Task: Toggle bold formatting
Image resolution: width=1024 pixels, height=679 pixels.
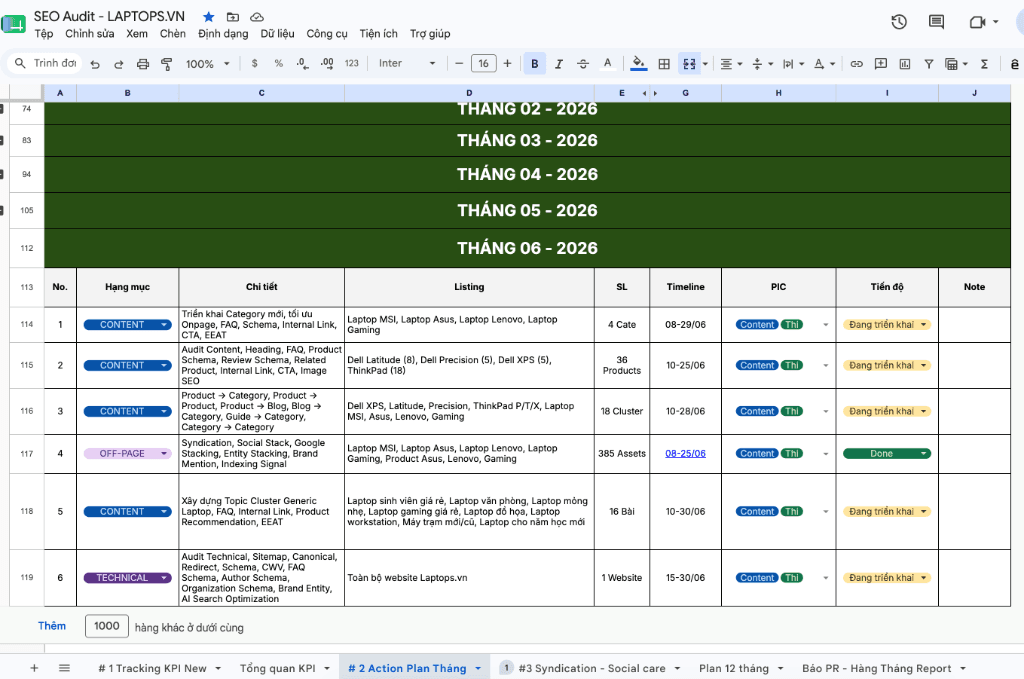Action: pyautogui.click(x=534, y=63)
